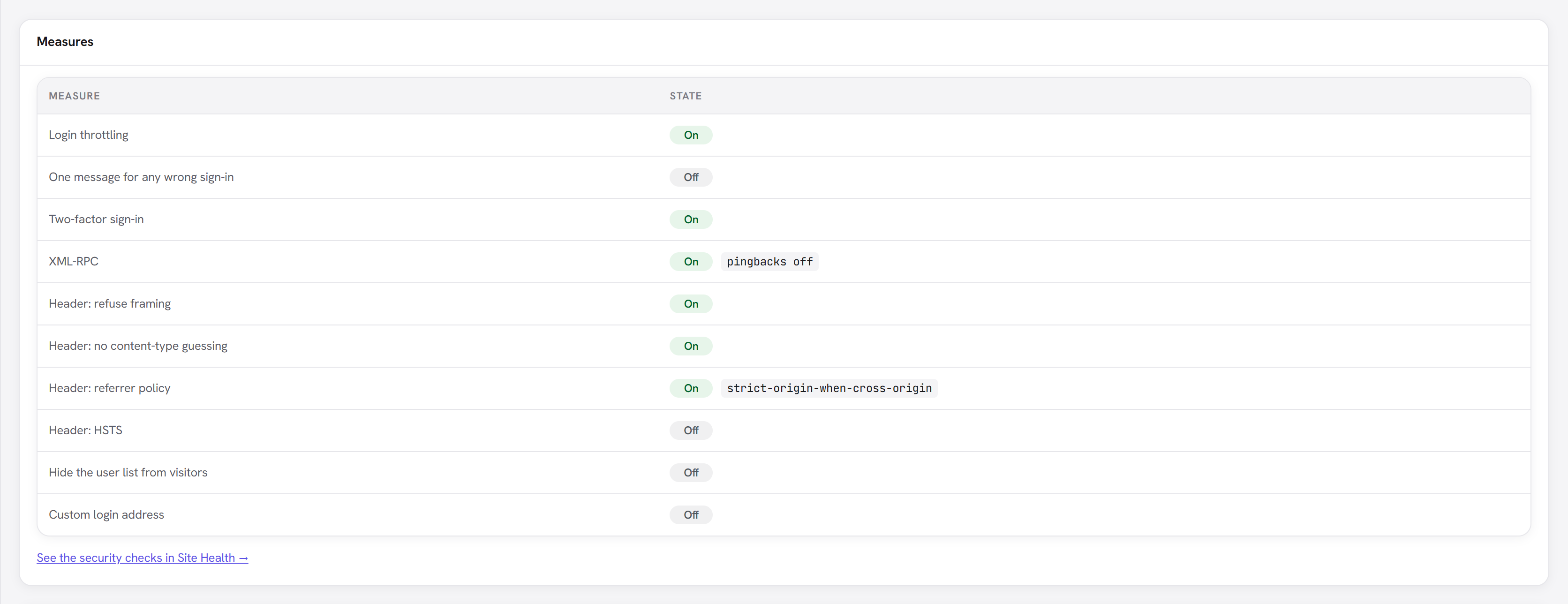Click the 'Measures' panel heading
1568x604 pixels.
pyautogui.click(x=65, y=41)
